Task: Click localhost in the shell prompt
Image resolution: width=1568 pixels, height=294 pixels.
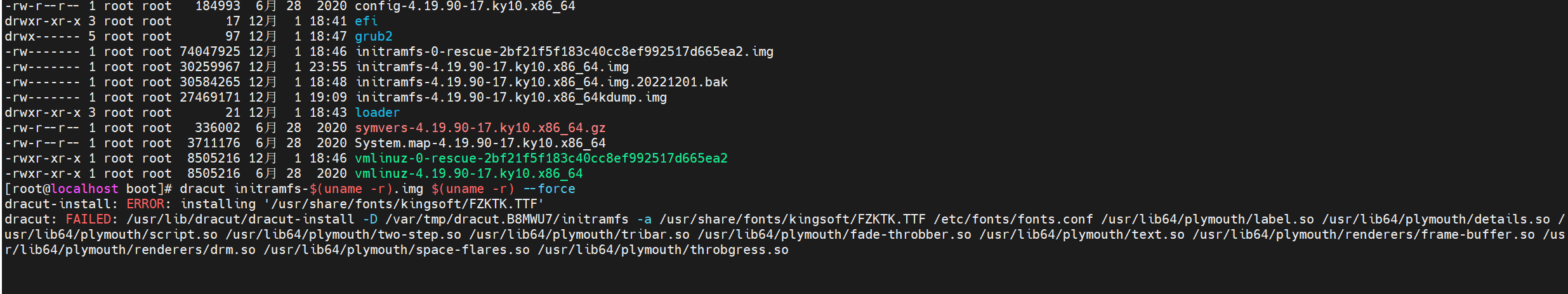Action: click(84, 189)
